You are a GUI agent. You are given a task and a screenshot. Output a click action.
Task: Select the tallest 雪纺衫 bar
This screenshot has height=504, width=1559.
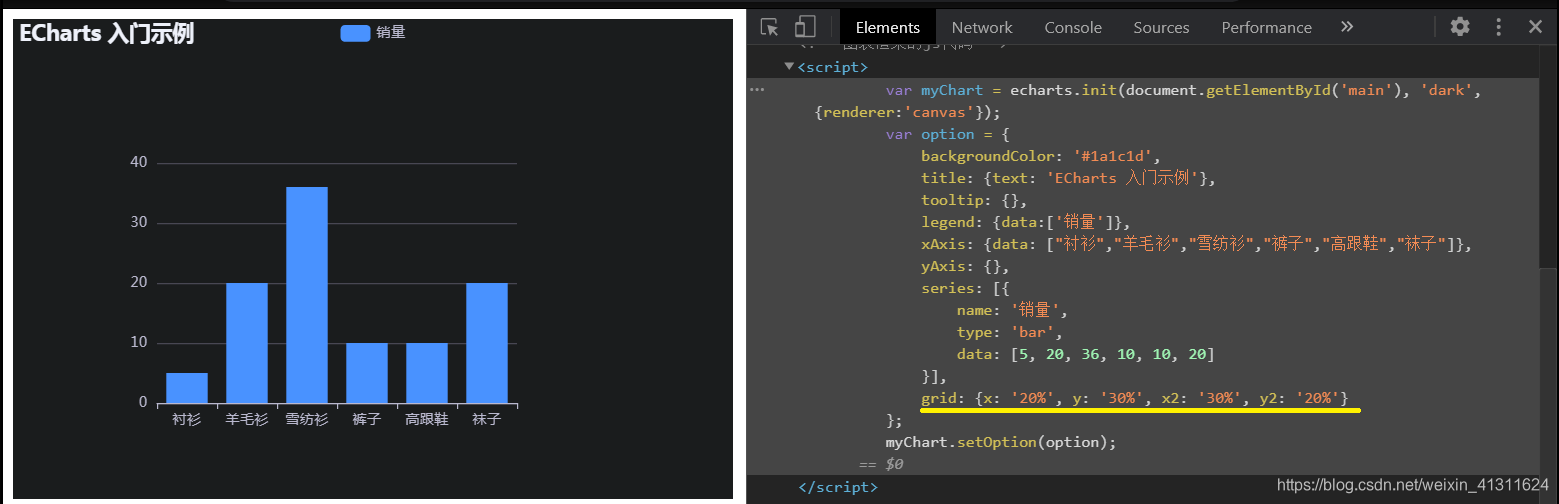click(307, 295)
